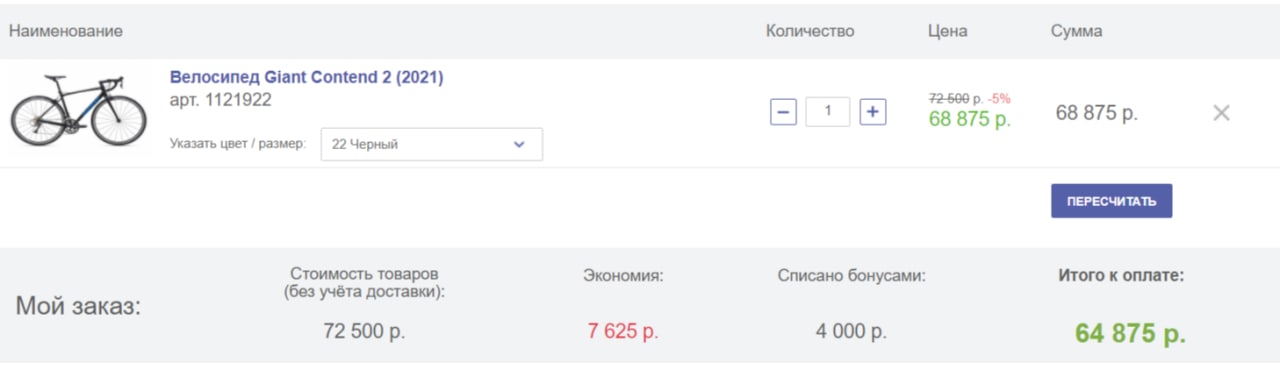Click the crossed-out price 72 500 р.

pyautogui.click(x=955, y=98)
